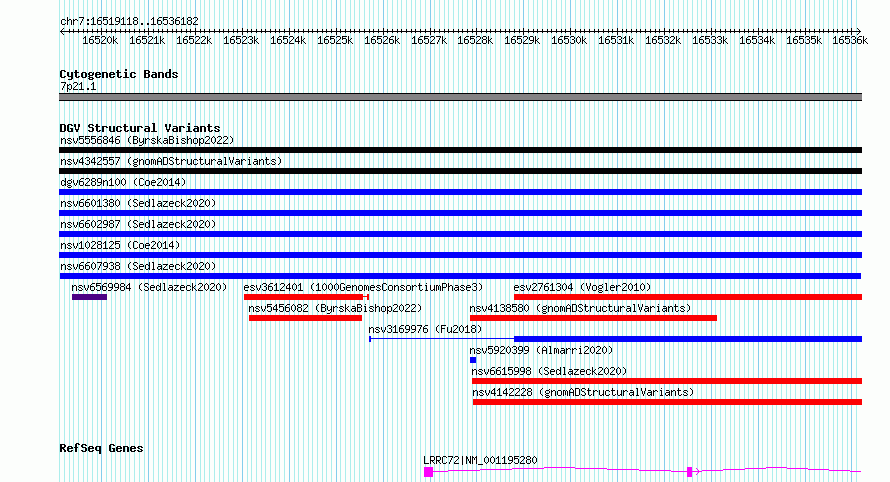The width and height of the screenshot is (890, 482).
Task: Select the nsv6615998 red bar
Action: coord(667,381)
